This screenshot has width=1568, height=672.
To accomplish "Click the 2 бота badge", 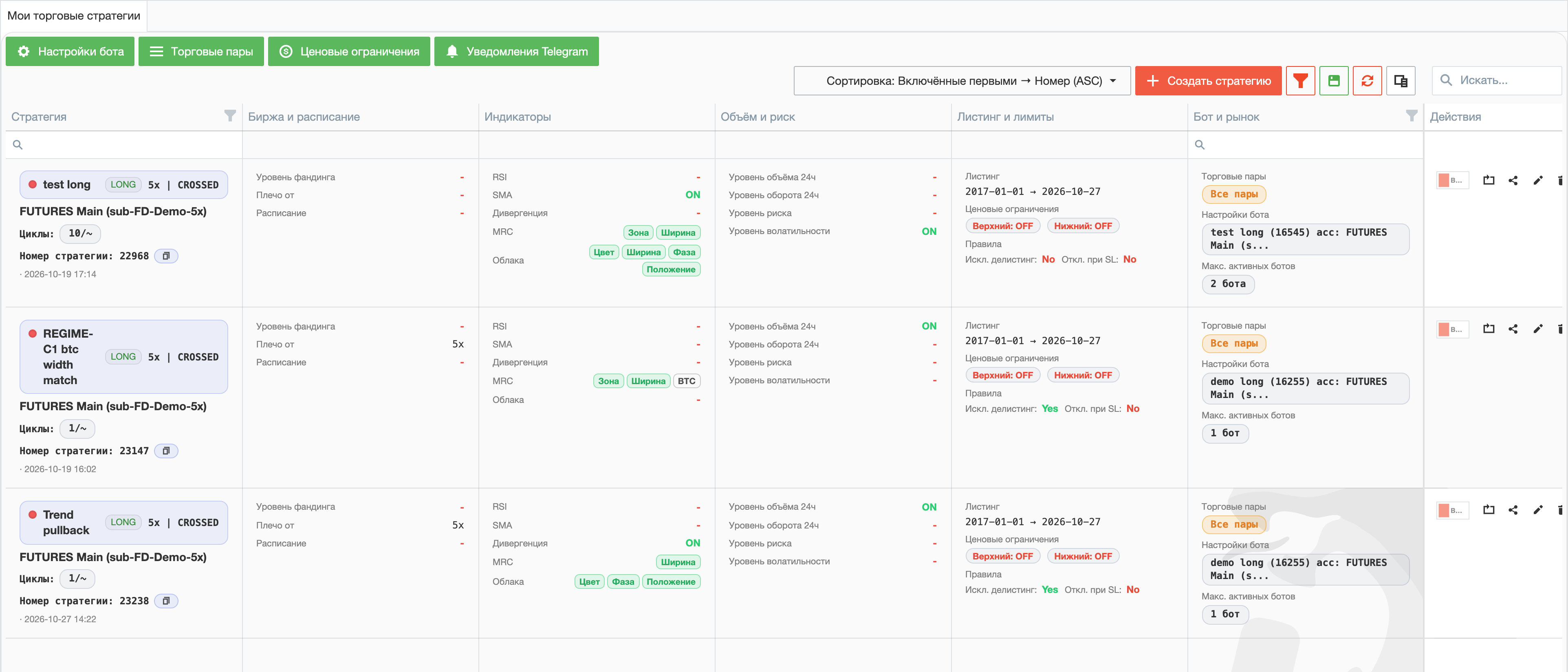I will click(1228, 284).
